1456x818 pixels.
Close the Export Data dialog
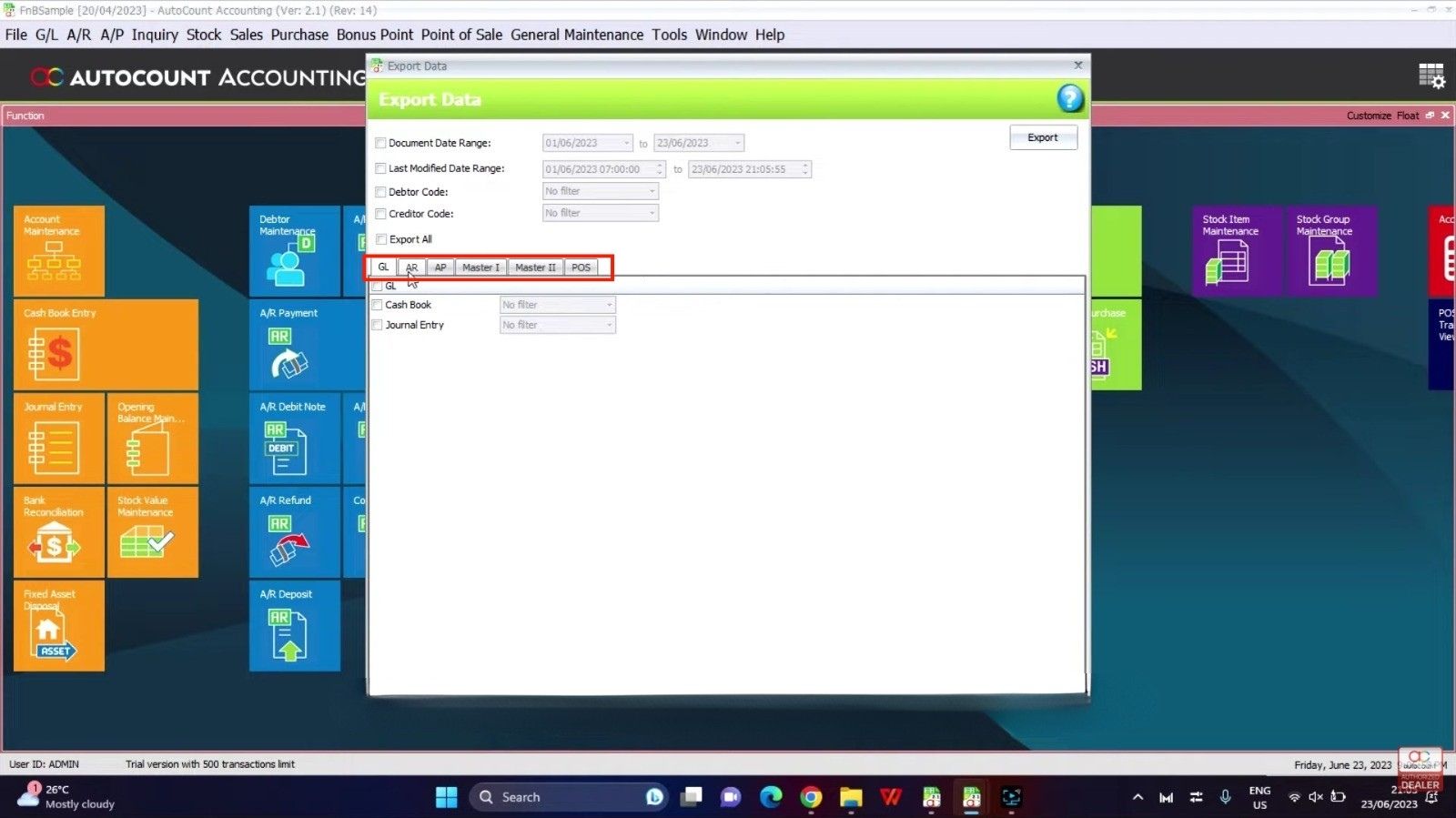tap(1078, 66)
